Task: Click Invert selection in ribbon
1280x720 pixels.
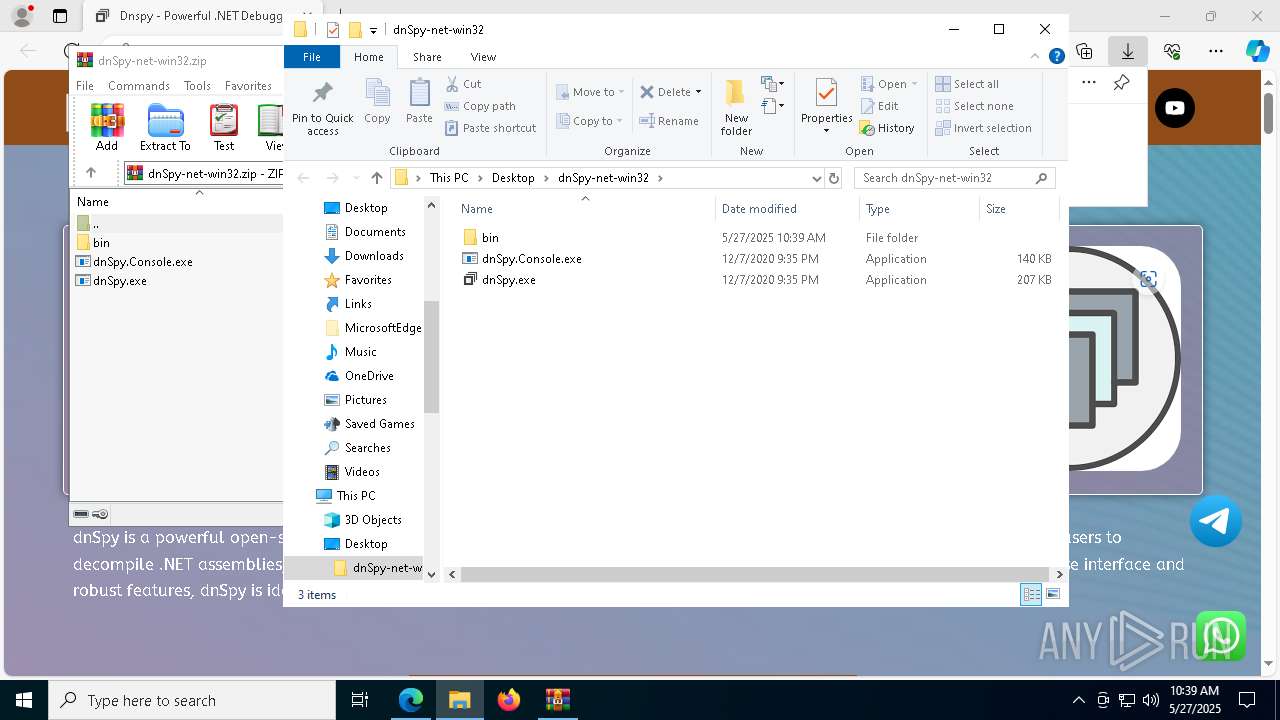Action: pyautogui.click(x=983, y=128)
